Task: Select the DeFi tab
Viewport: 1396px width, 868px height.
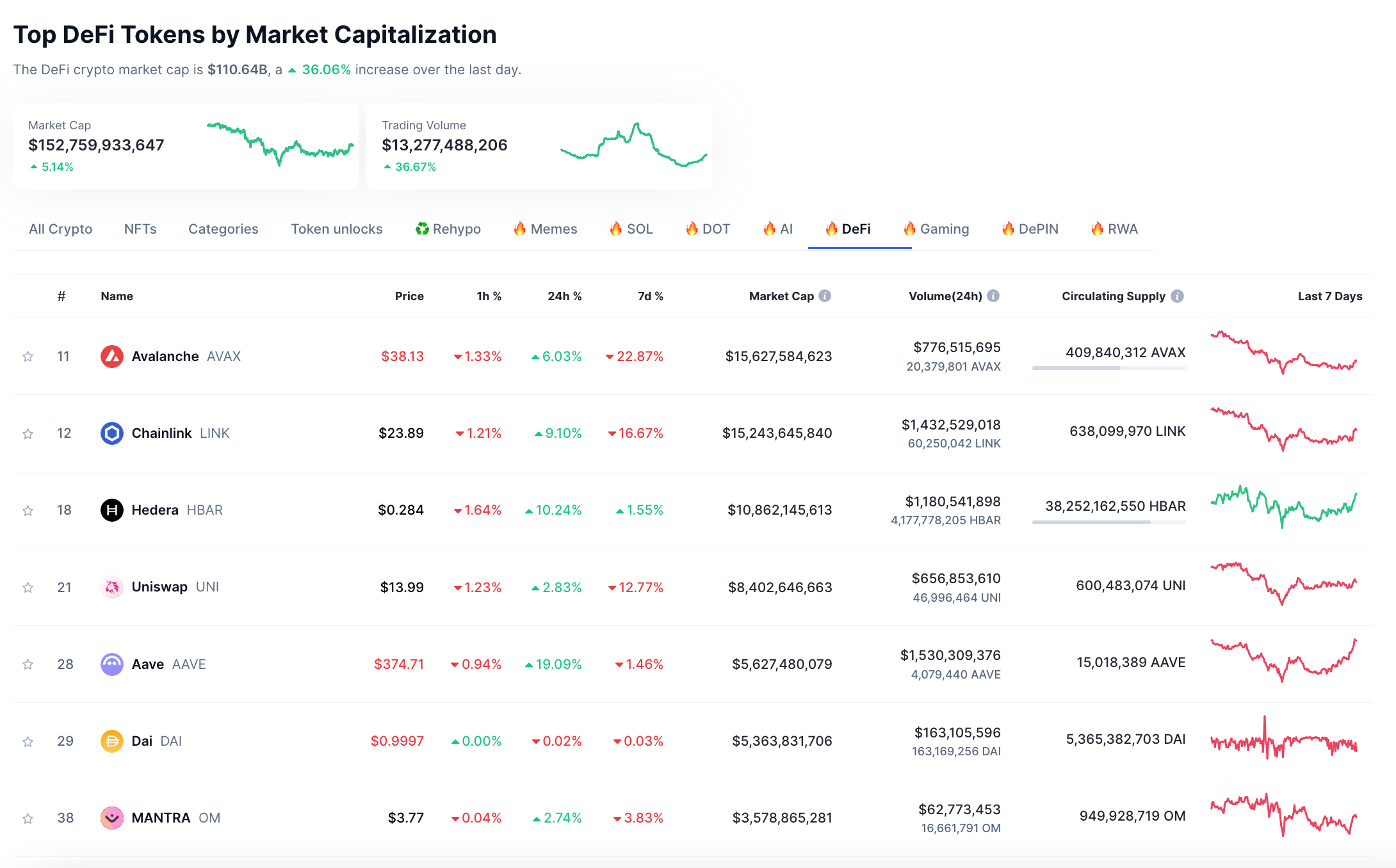Action: [x=848, y=229]
